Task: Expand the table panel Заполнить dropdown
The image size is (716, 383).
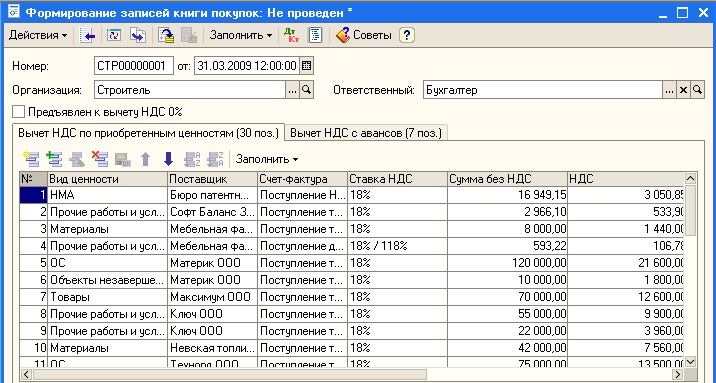Action: tap(267, 159)
